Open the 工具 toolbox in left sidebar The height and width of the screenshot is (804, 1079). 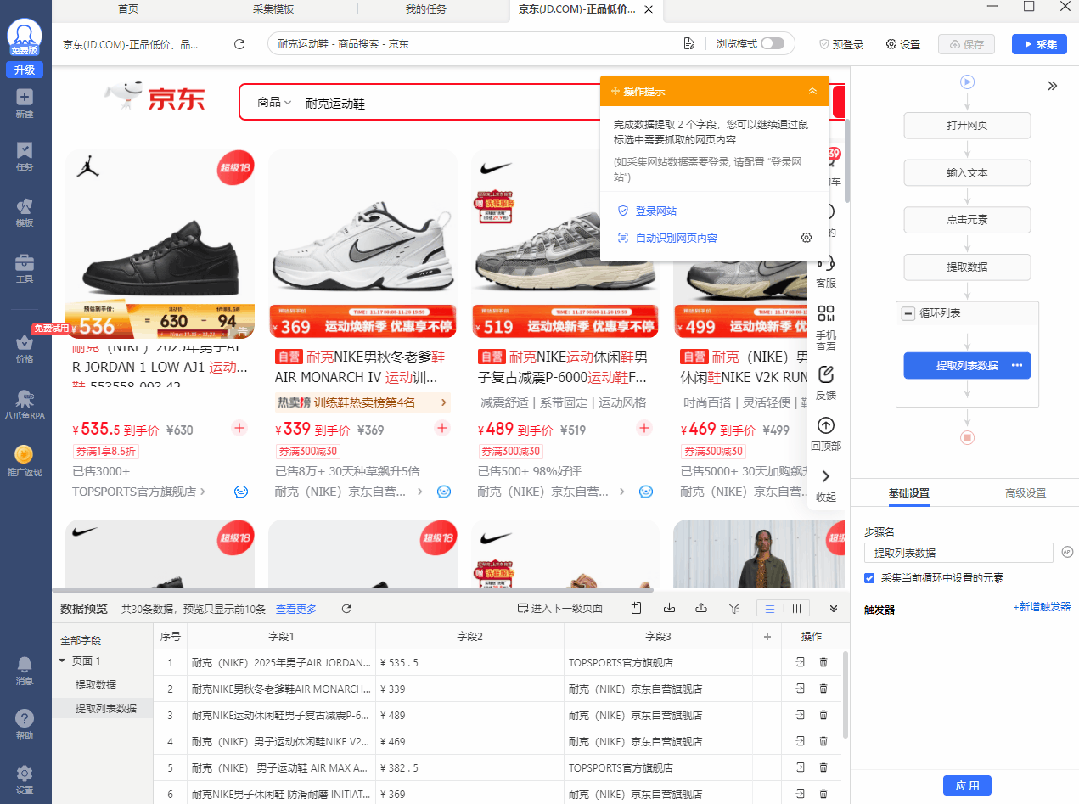coord(24,268)
